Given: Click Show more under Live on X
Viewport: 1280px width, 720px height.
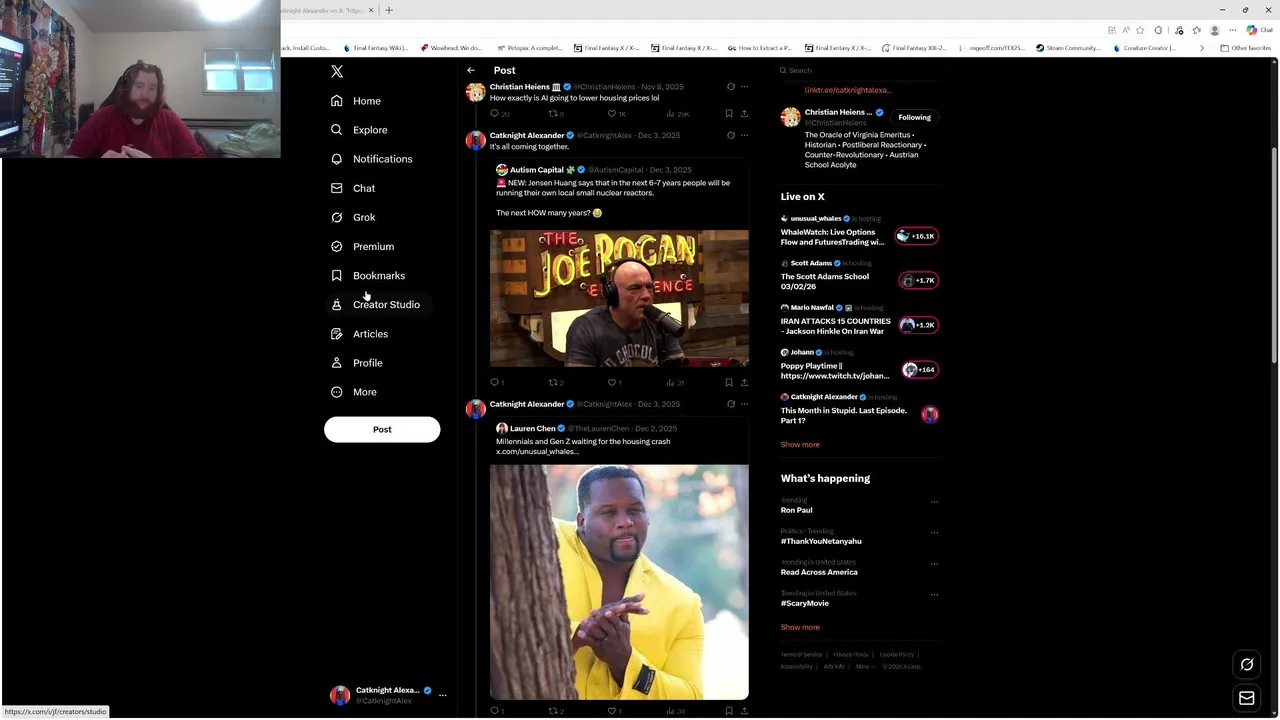Looking at the screenshot, I should [800, 444].
